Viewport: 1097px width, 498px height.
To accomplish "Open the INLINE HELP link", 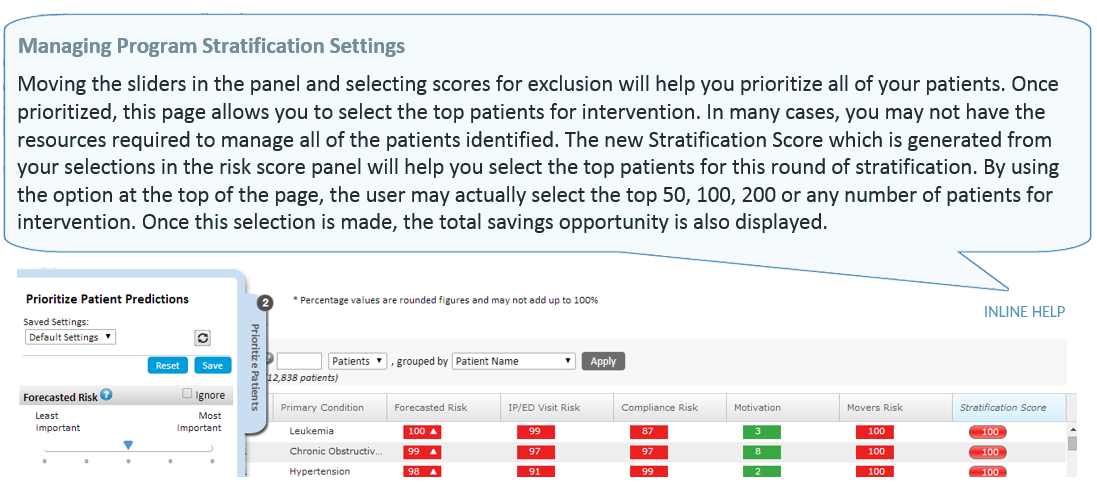I will tap(1024, 312).
